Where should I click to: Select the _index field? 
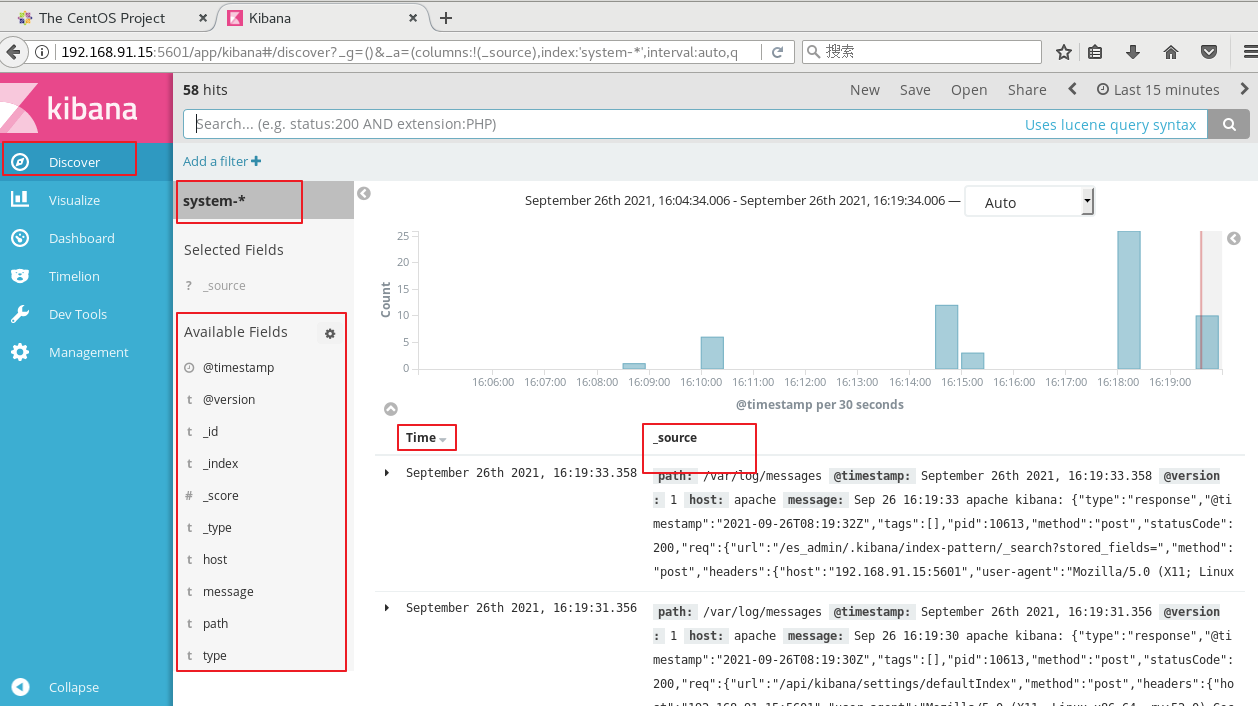(x=220, y=464)
